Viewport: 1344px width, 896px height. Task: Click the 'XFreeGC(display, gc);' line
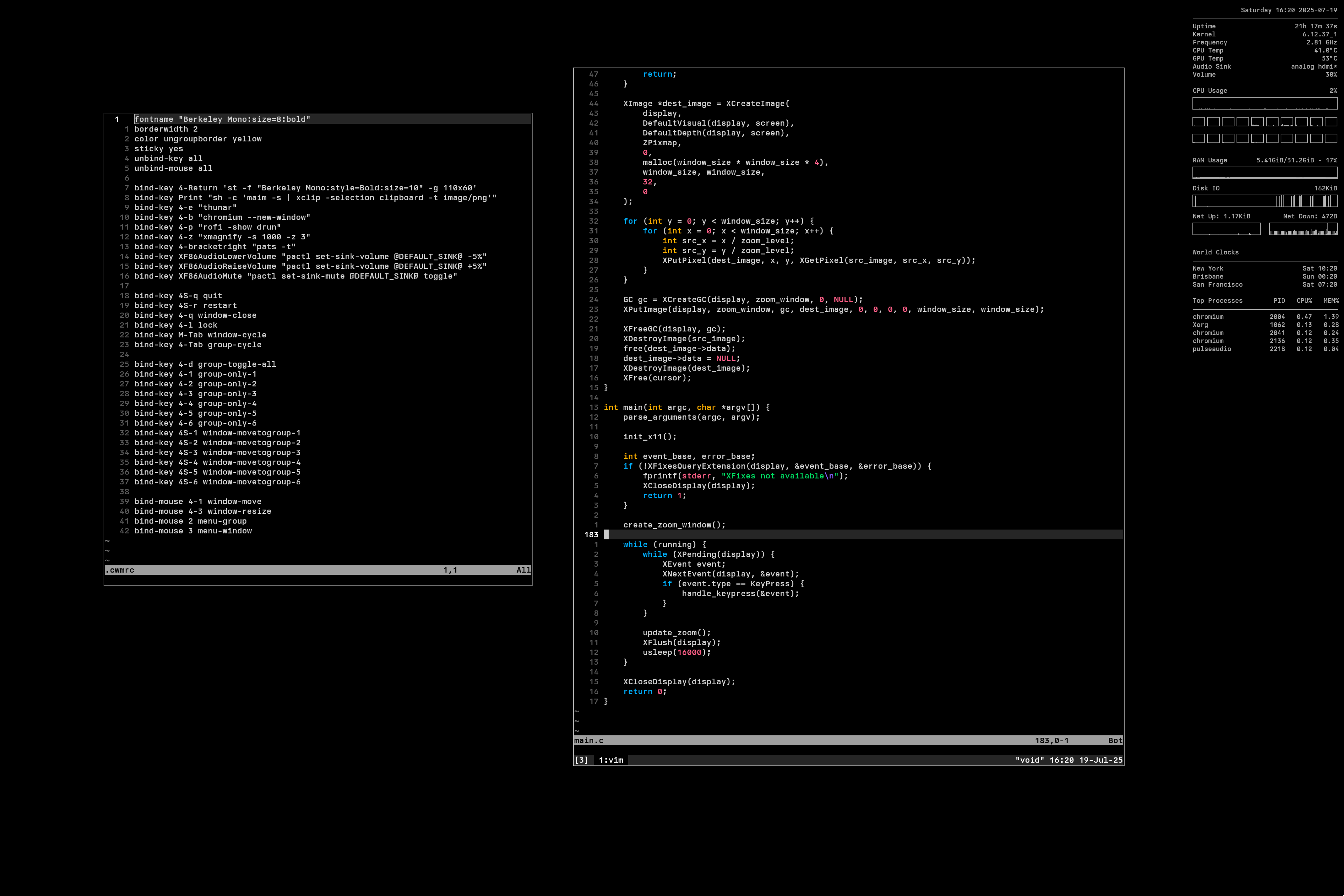(674, 329)
